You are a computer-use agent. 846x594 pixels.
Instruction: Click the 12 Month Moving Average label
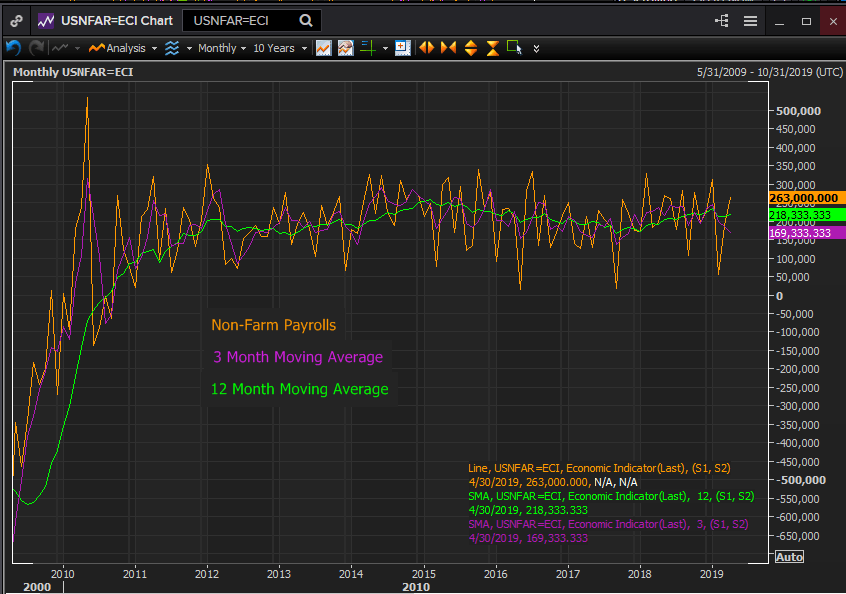click(x=299, y=389)
